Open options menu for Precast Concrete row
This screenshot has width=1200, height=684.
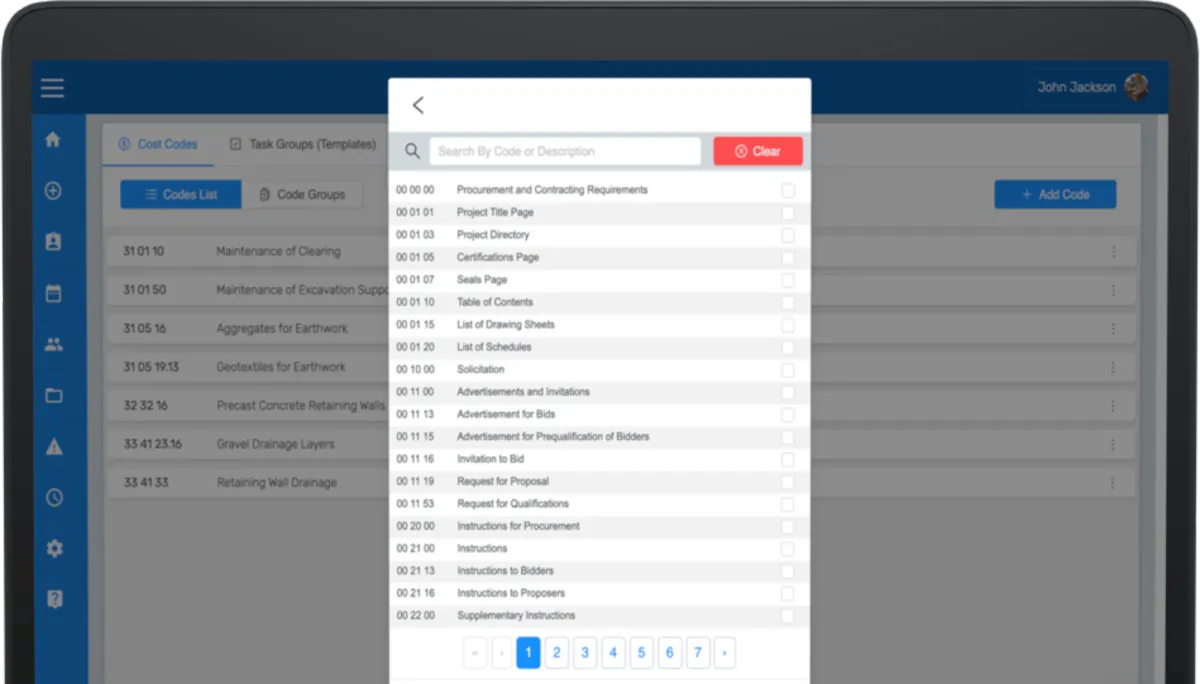click(x=1113, y=406)
